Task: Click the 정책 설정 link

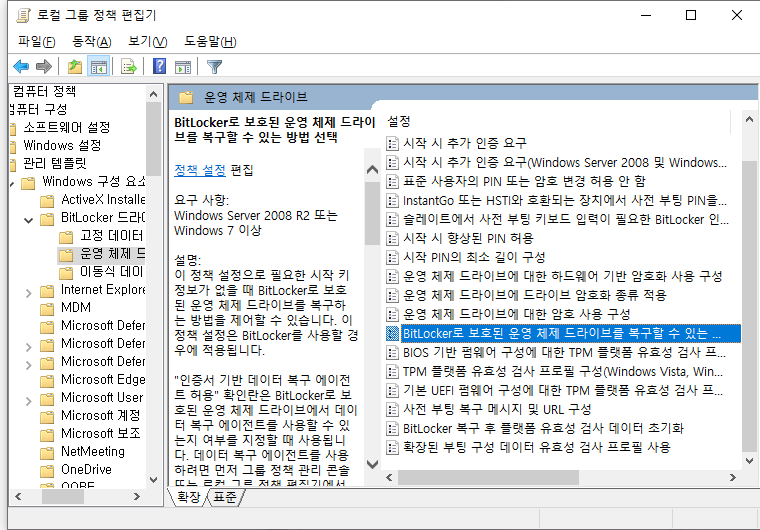Action: (200, 170)
